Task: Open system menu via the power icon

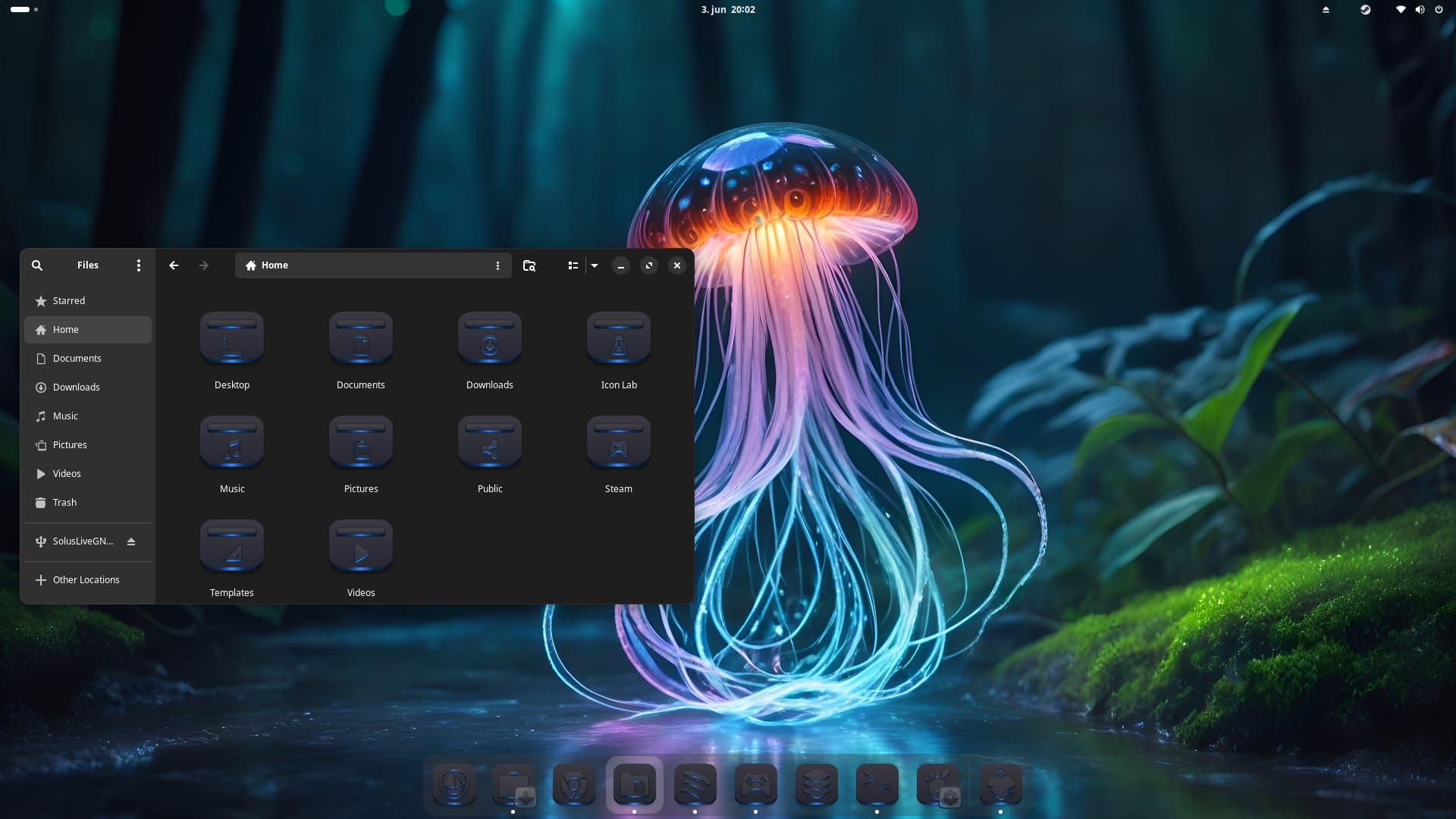Action: tap(1439, 10)
